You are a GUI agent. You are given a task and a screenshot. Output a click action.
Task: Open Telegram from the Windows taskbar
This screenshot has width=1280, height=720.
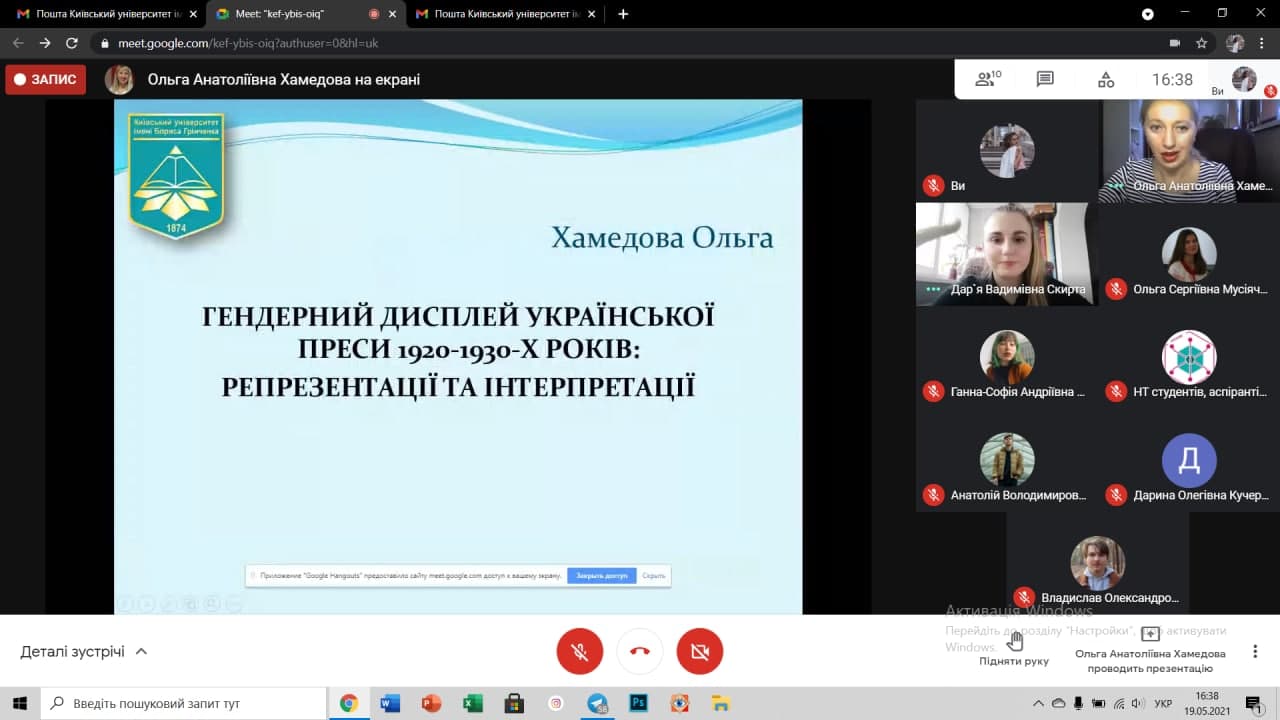click(597, 703)
